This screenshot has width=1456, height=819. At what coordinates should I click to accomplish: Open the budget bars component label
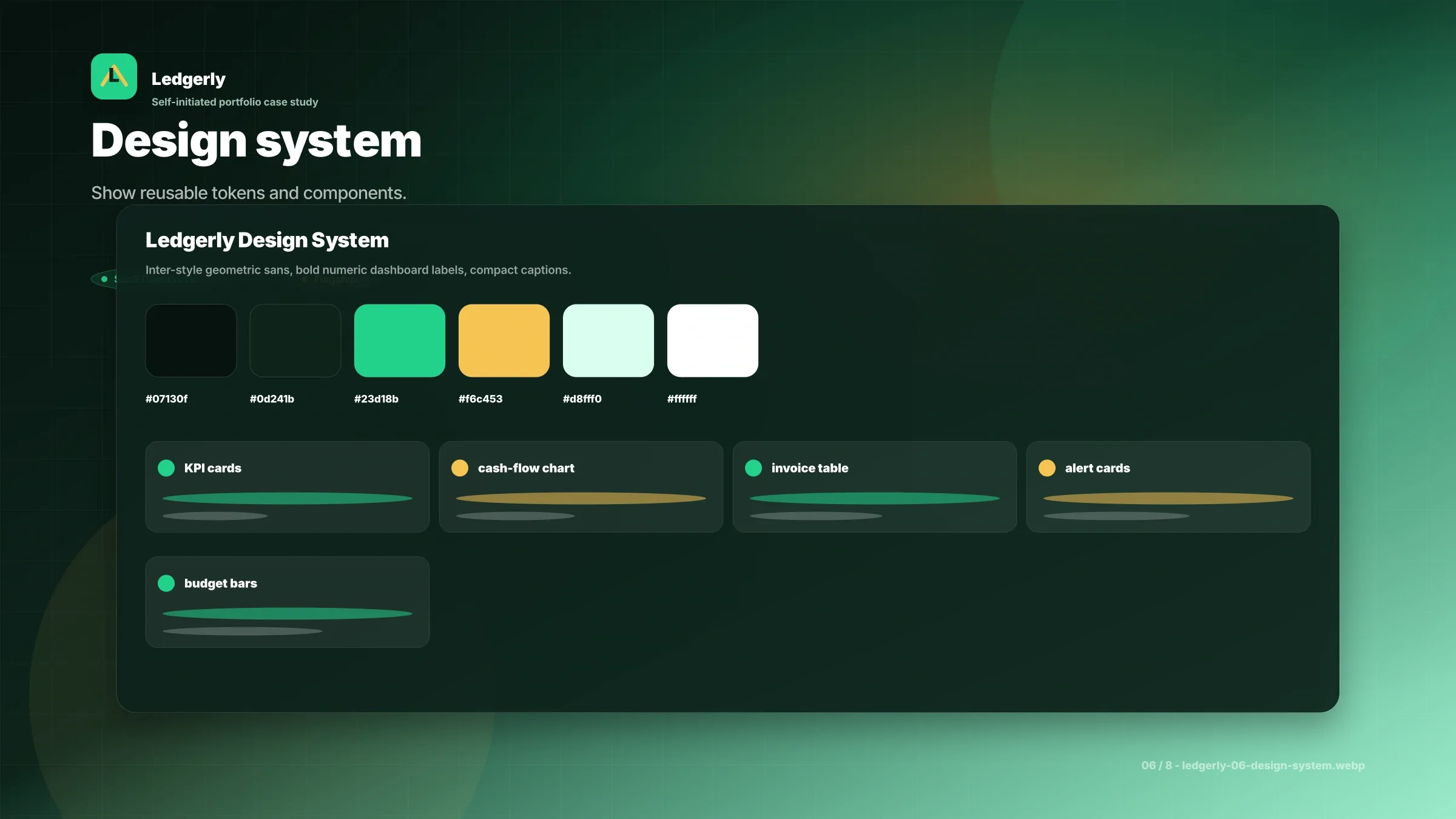pos(221,584)
